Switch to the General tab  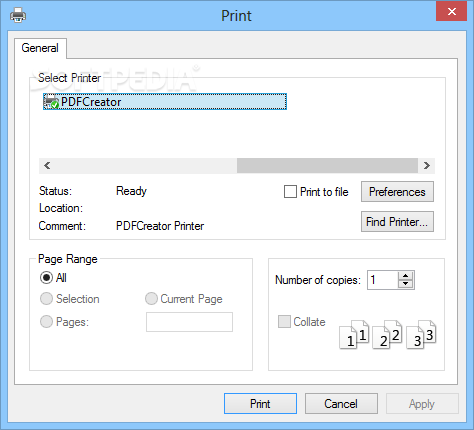(x=40, y=48)
